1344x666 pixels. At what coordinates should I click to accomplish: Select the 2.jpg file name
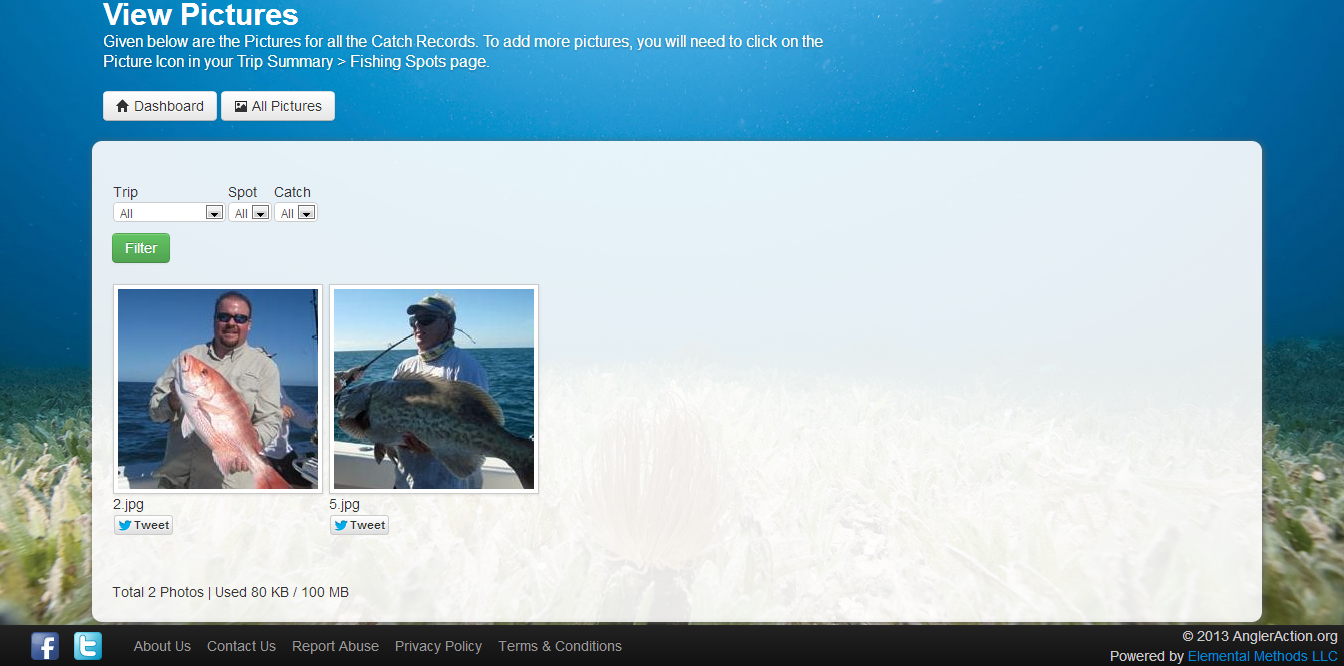[x=128, y=504]
